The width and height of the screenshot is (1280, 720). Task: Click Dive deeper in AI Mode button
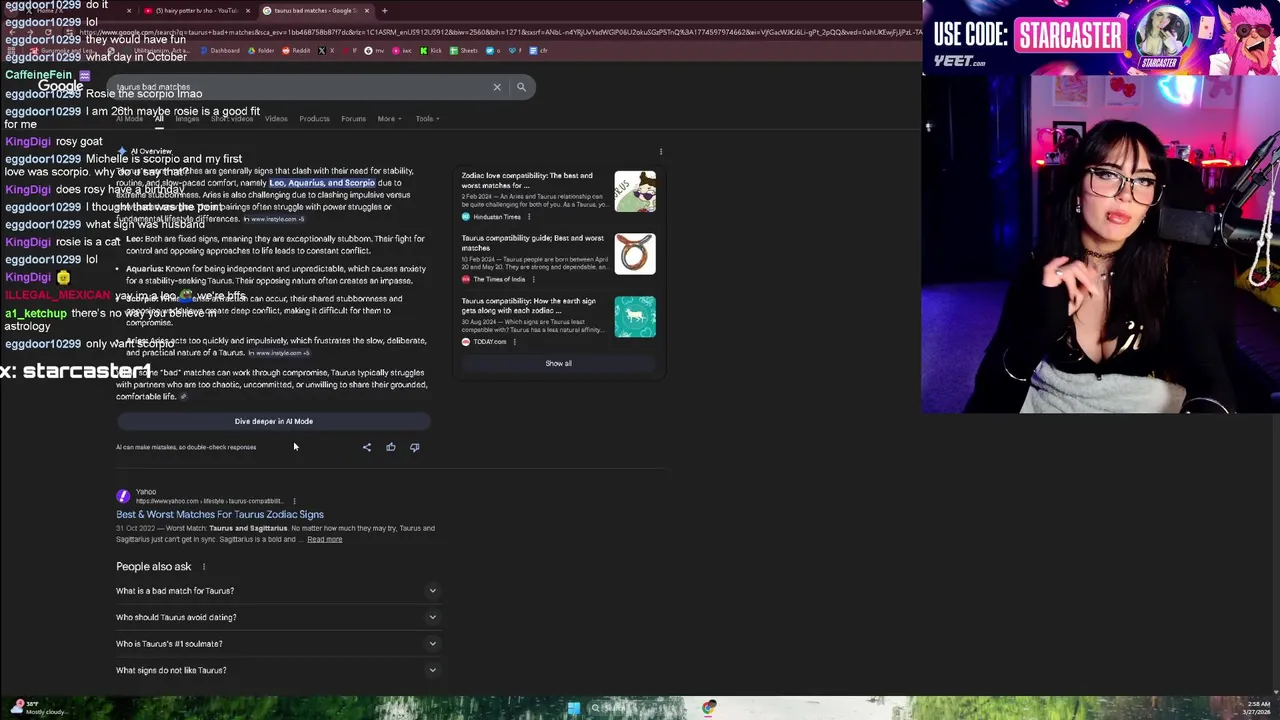tap(274, 421)
